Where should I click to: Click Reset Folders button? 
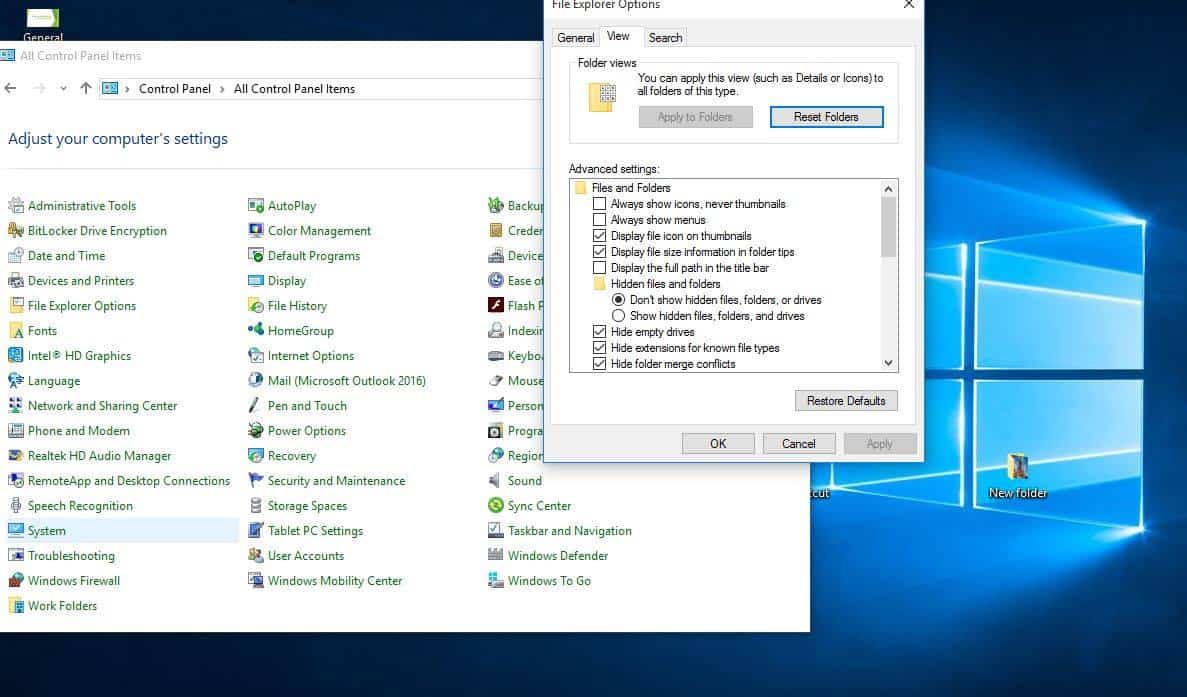(x=827, y=117)
